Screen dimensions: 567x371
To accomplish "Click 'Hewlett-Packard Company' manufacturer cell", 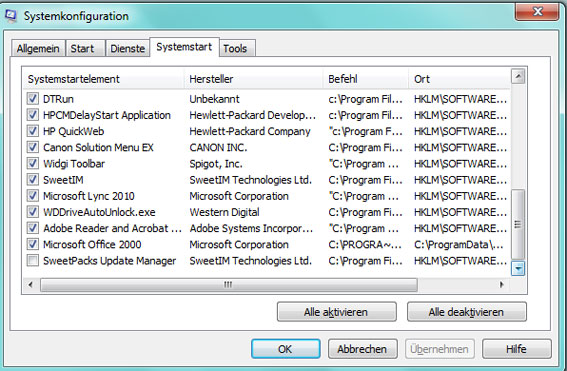I will tap(250, 131).
